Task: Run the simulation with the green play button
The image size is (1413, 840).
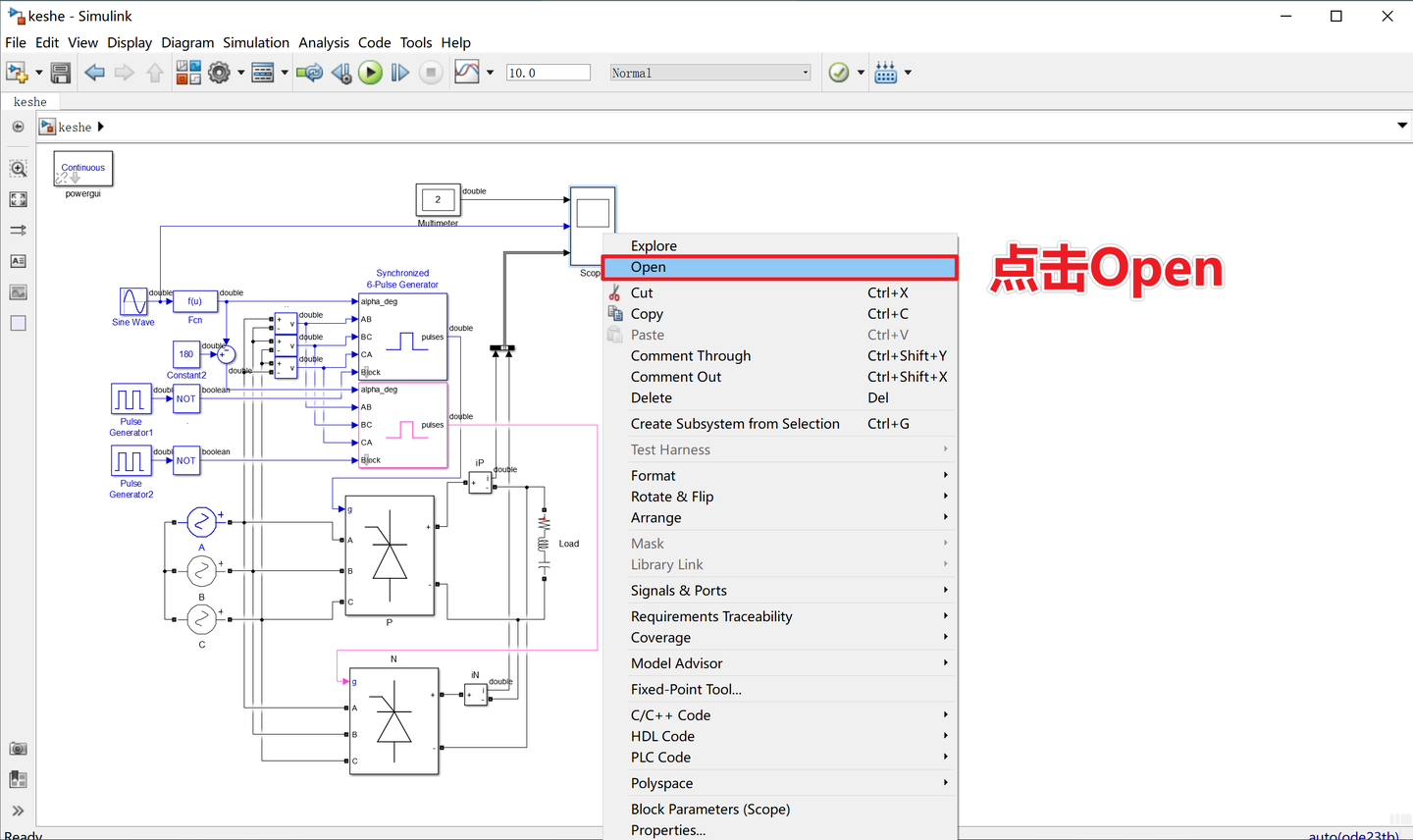Action: tap(370, 72)
